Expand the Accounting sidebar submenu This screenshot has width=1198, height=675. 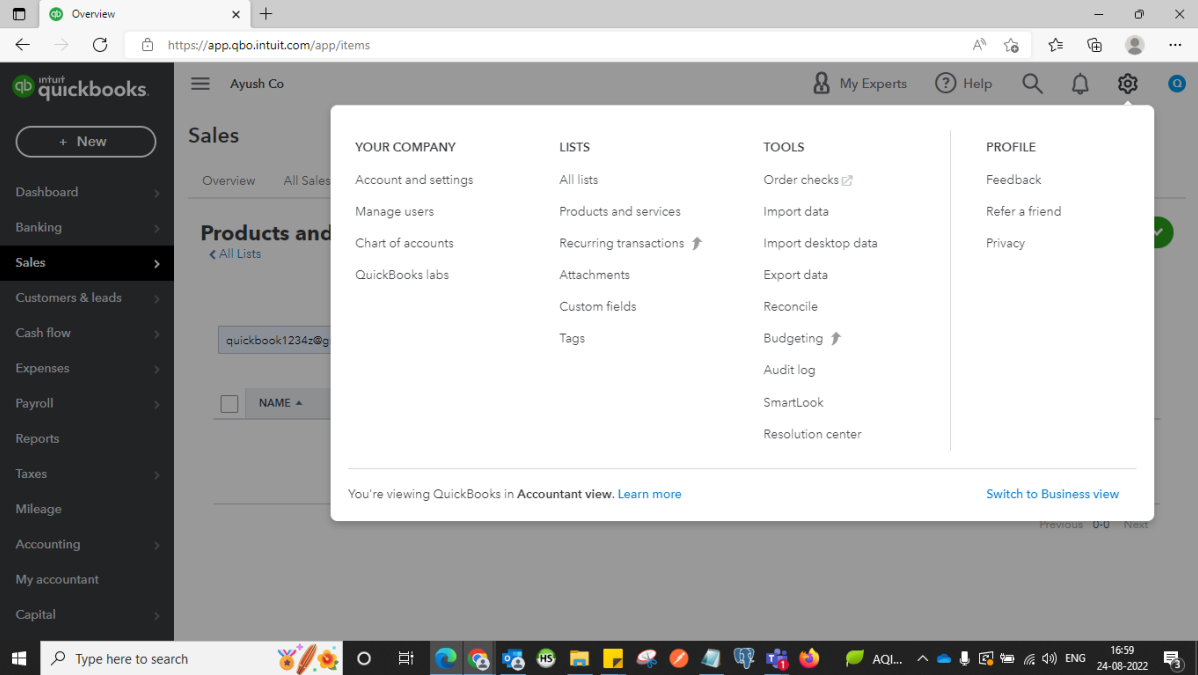[x=156, y=545]
